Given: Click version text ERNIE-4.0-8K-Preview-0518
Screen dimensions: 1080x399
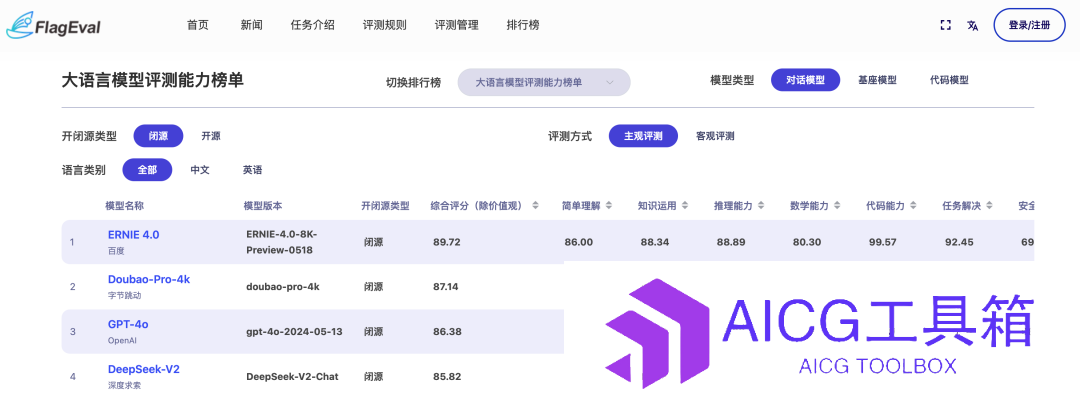Looking at the screenshot, I should [x=282, y=242].
